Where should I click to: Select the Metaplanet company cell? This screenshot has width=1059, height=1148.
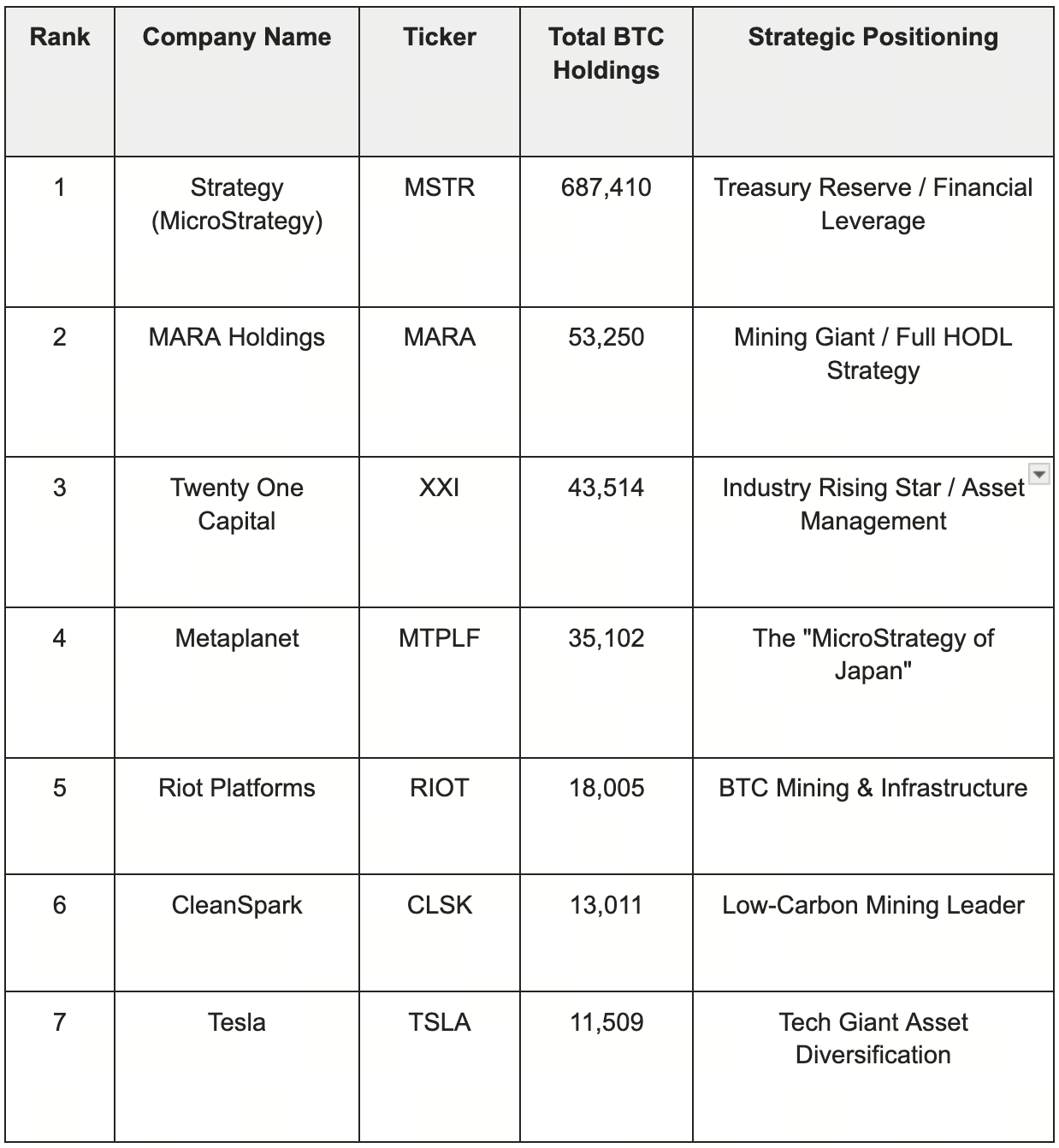237,638
